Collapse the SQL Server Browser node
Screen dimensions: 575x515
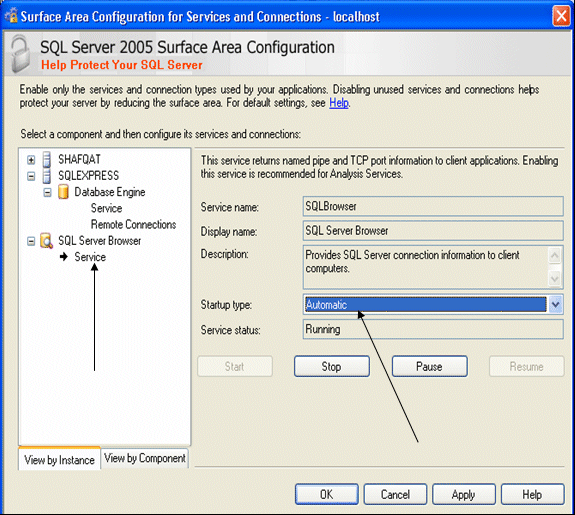pyautogui.click(x=31, y=241)
